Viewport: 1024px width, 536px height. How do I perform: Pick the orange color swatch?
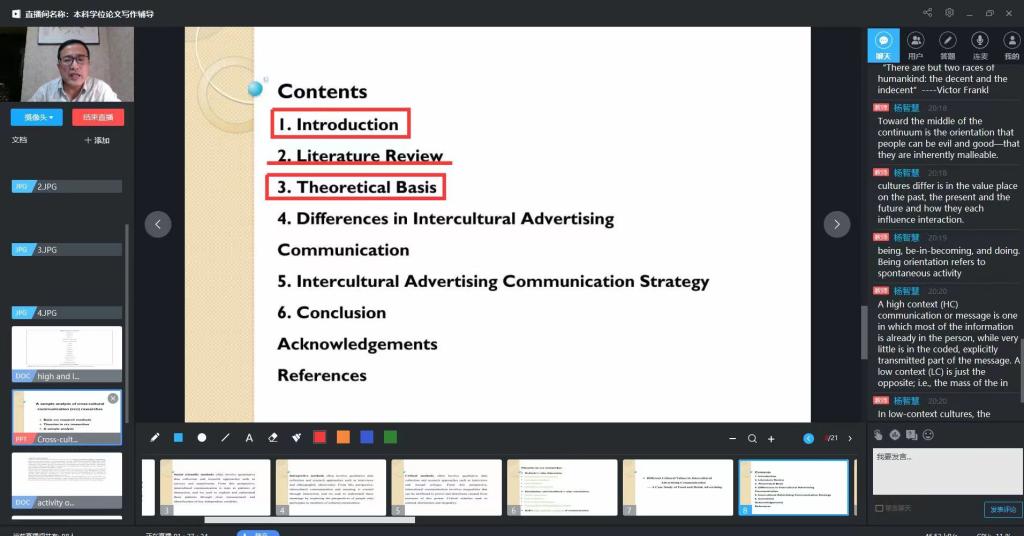tap(343, 438)
